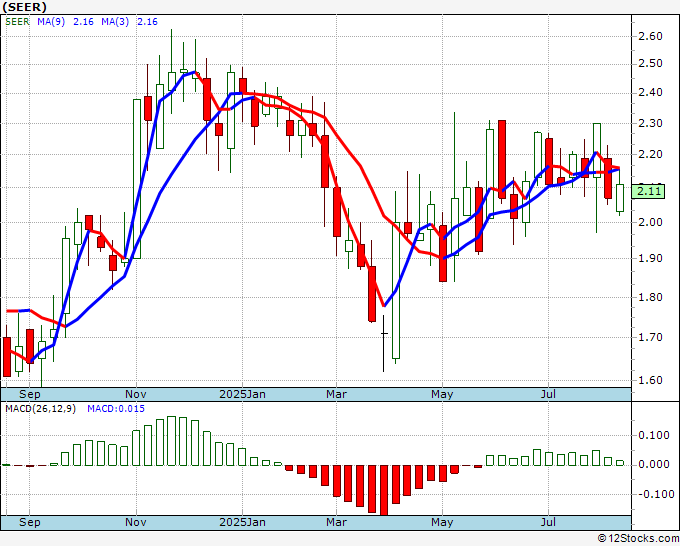The width and height of the screenshot is (680, 546).
Task: Click the green 2.11 current price tag
Action: [648, 191]
